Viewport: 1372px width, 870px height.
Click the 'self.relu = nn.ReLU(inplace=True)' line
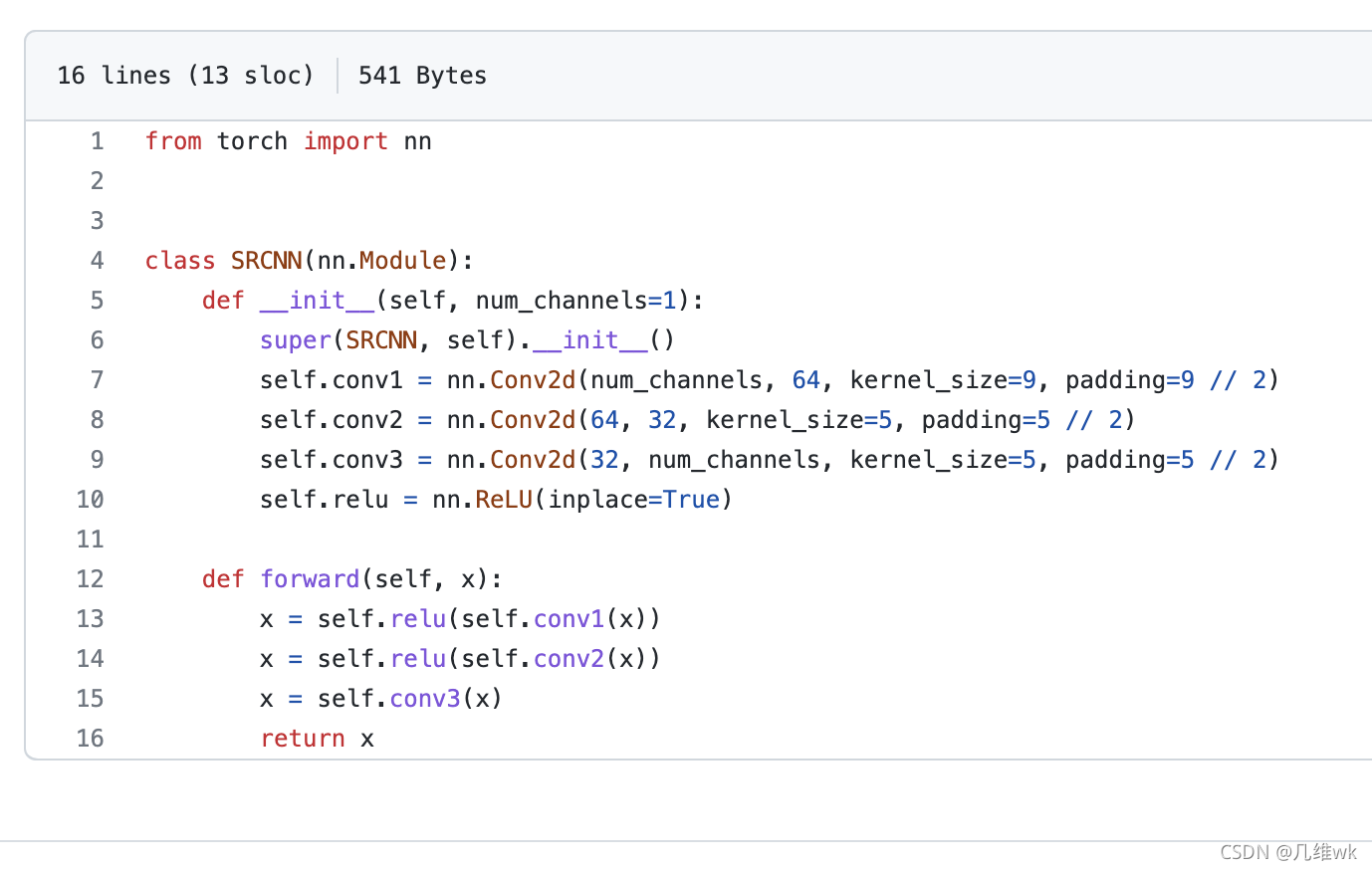pyautogui.click(x=496, y=500)
